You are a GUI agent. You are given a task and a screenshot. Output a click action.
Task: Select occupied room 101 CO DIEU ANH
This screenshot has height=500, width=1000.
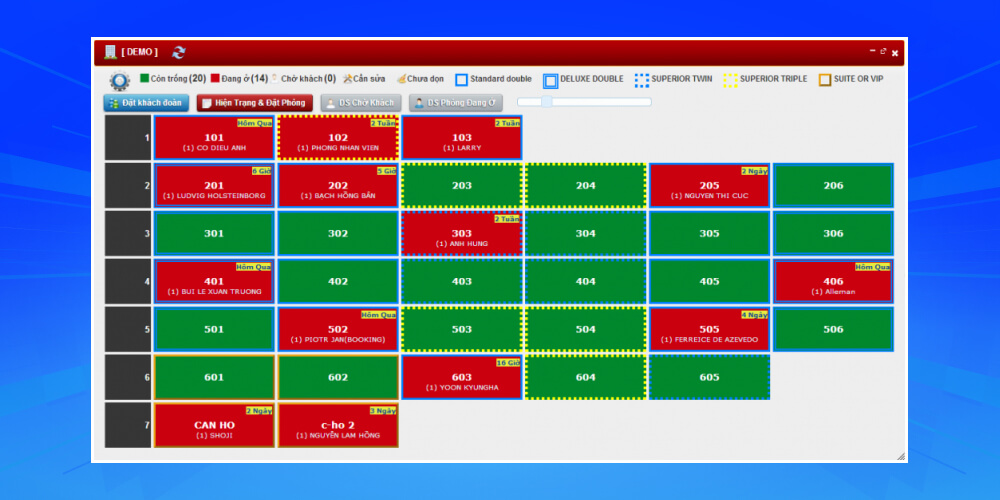pyautogui.click(x=214, y=138)
